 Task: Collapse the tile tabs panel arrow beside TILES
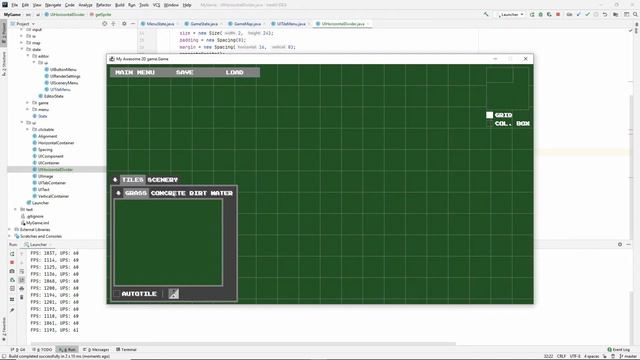pos(115,180)
